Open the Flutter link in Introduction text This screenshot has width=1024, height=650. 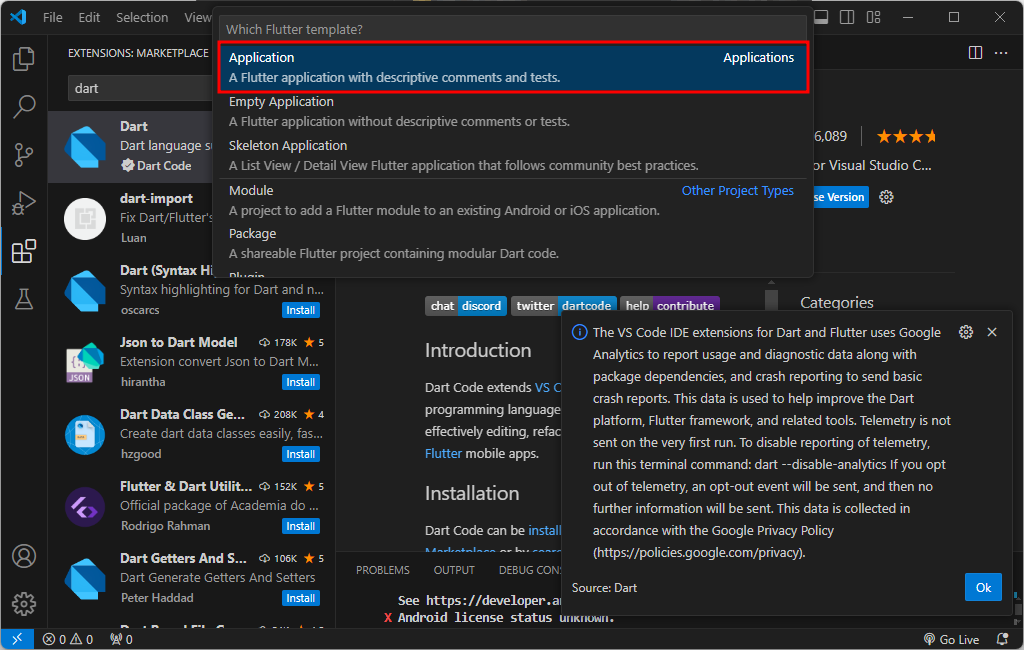443,453
